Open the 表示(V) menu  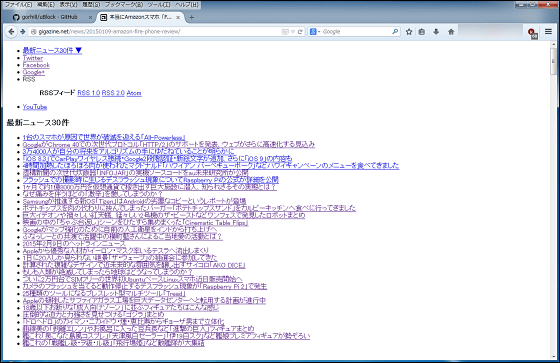pos(68,5)
